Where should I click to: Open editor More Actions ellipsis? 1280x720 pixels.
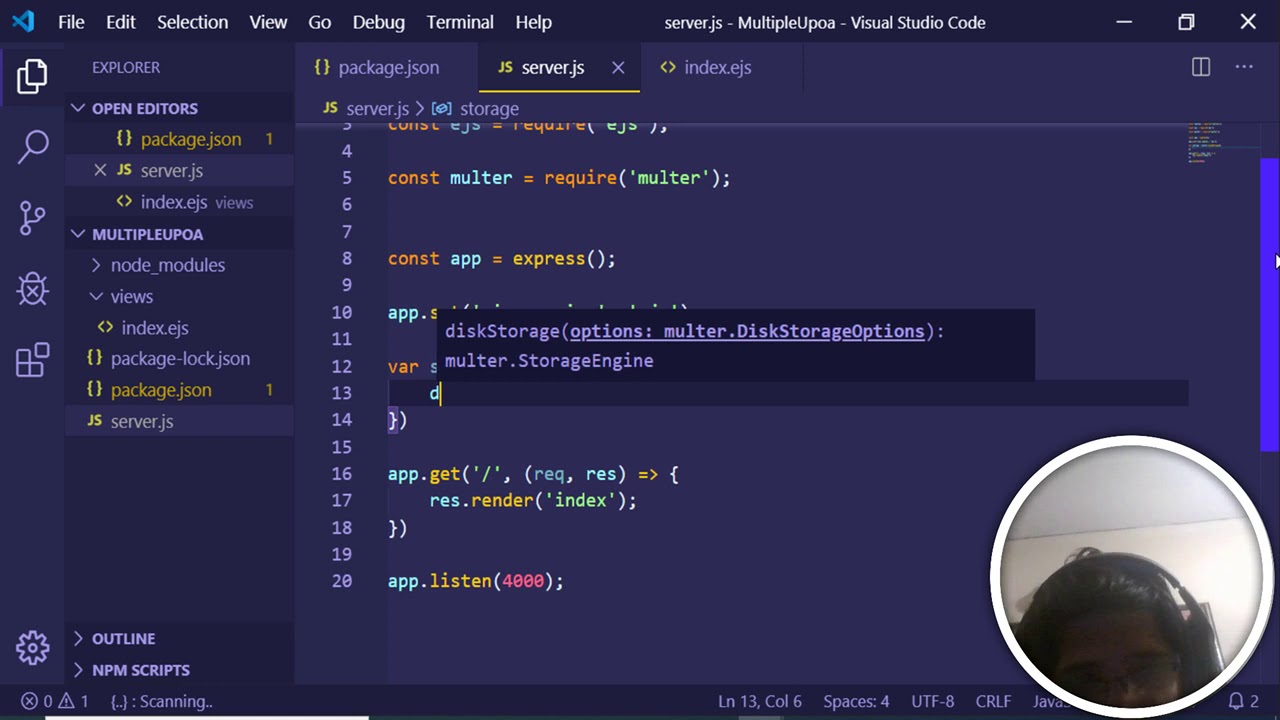pyautogui.click(x=1244, y=67)
